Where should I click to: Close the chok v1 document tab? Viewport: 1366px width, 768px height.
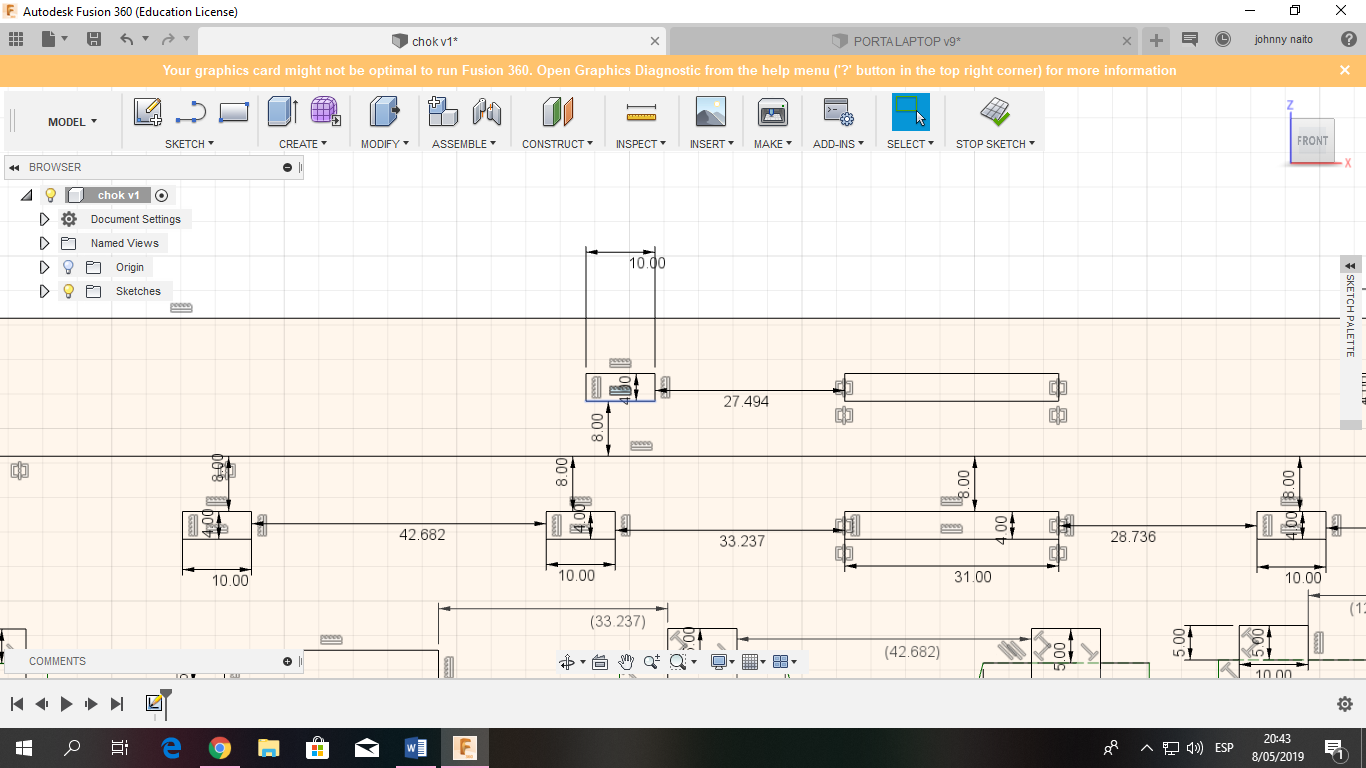[655, 41]
